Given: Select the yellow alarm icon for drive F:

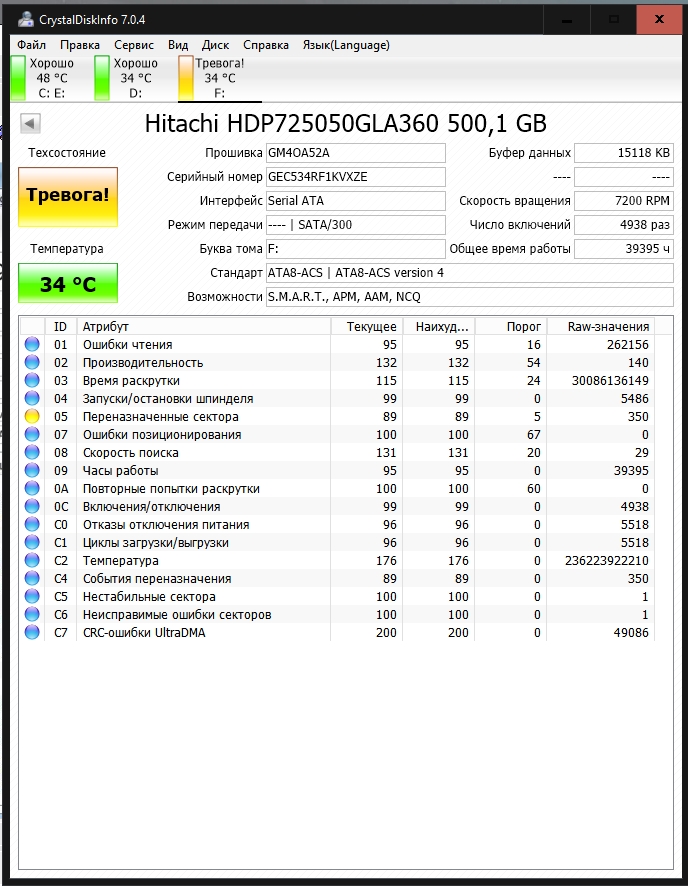Looking at the screenshot, I should coord(186,78).
